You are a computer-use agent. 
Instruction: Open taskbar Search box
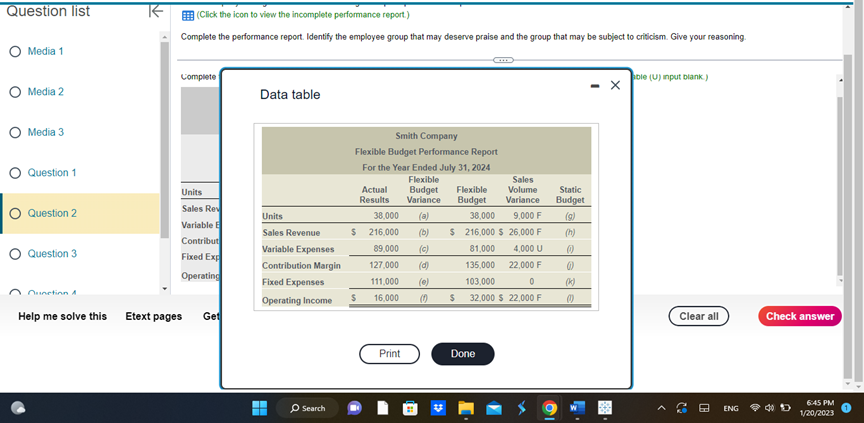click(x=308, y=408)
